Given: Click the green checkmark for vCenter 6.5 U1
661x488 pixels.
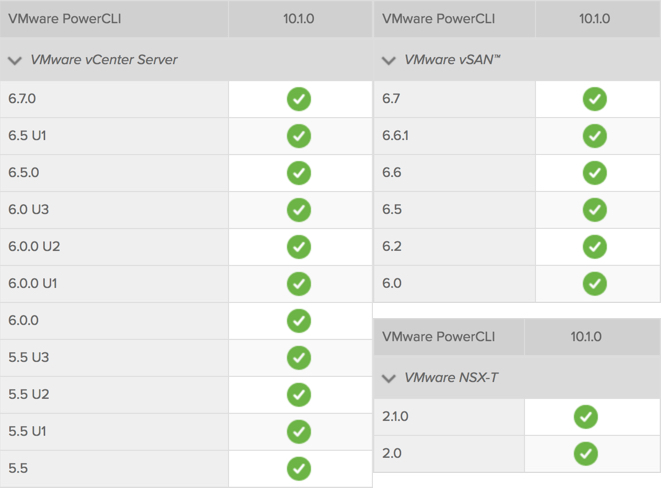Looking at the screenshot, I should pyautogui.click(x=299, y=136).
